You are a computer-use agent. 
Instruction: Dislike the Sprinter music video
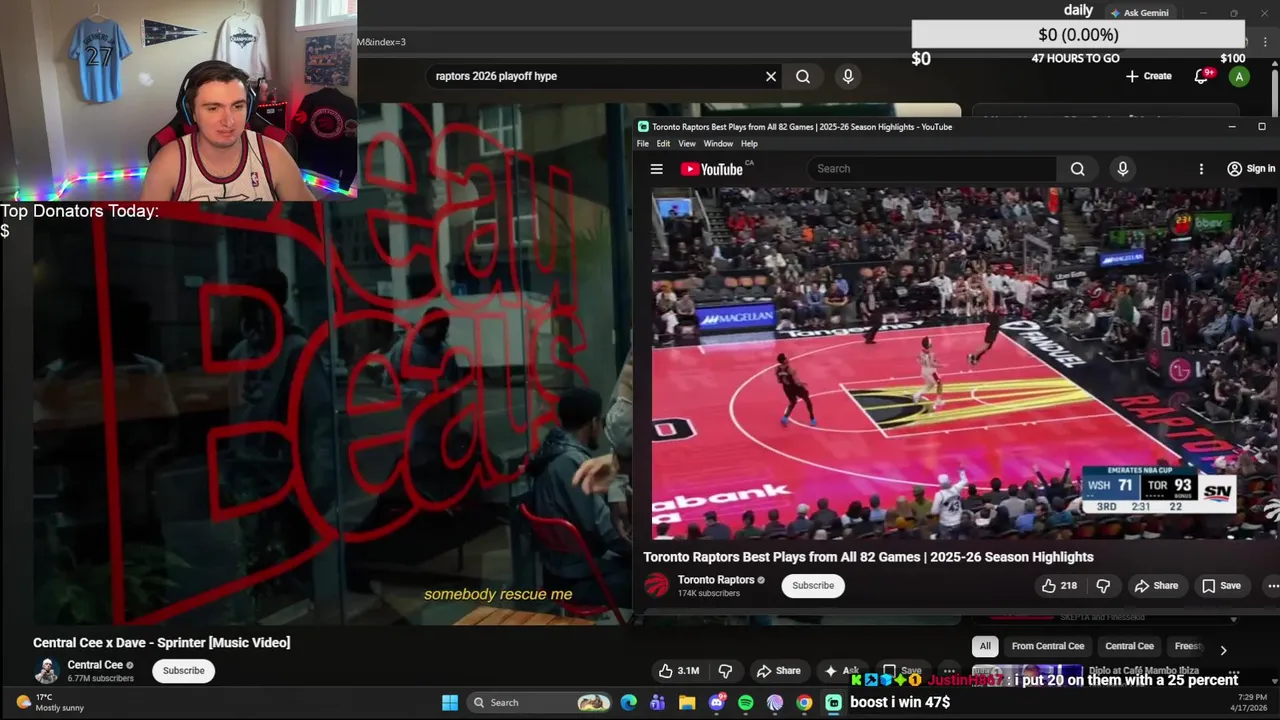pos(726,671)
